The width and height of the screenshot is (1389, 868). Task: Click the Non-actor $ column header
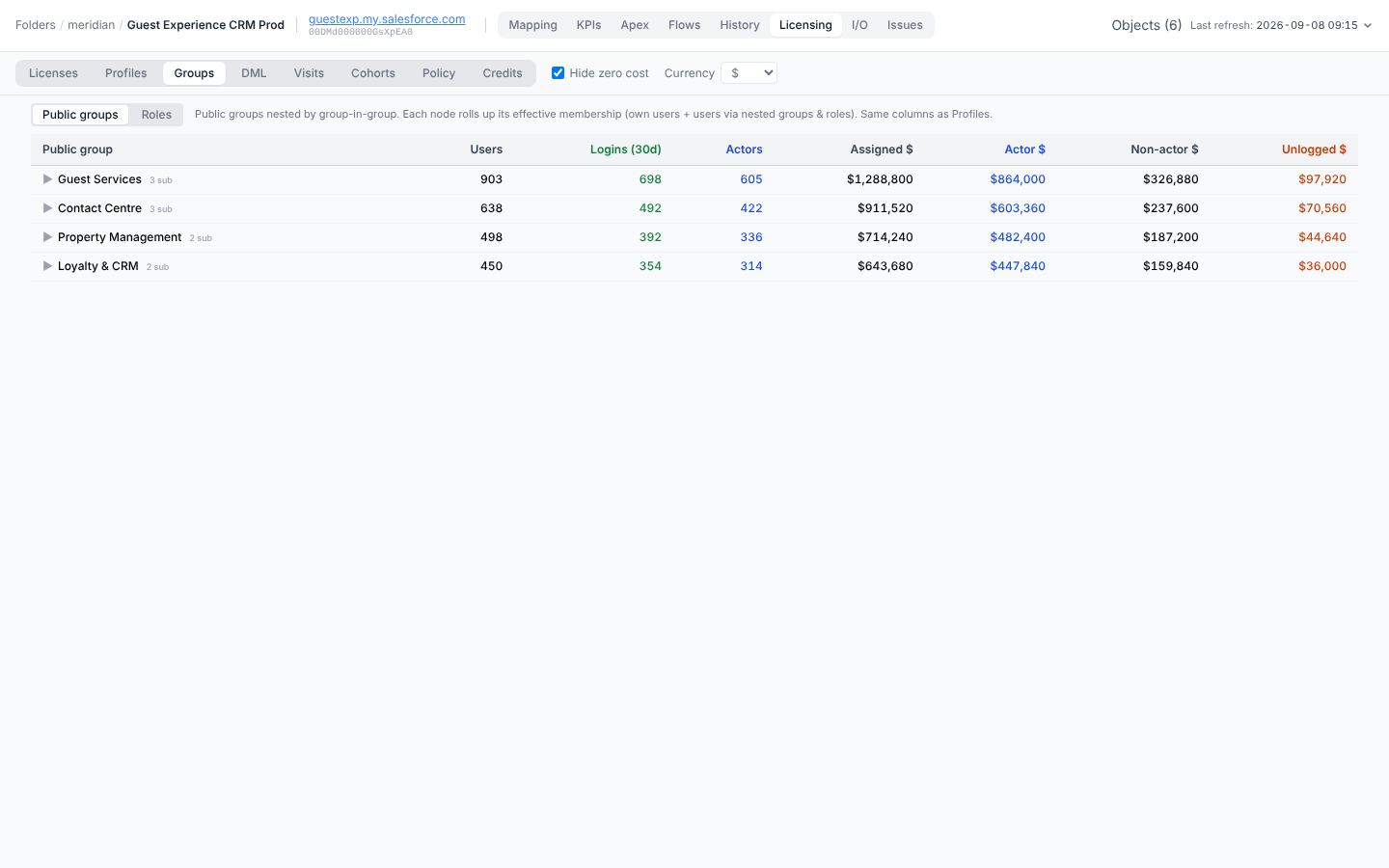pos(1164,149)
